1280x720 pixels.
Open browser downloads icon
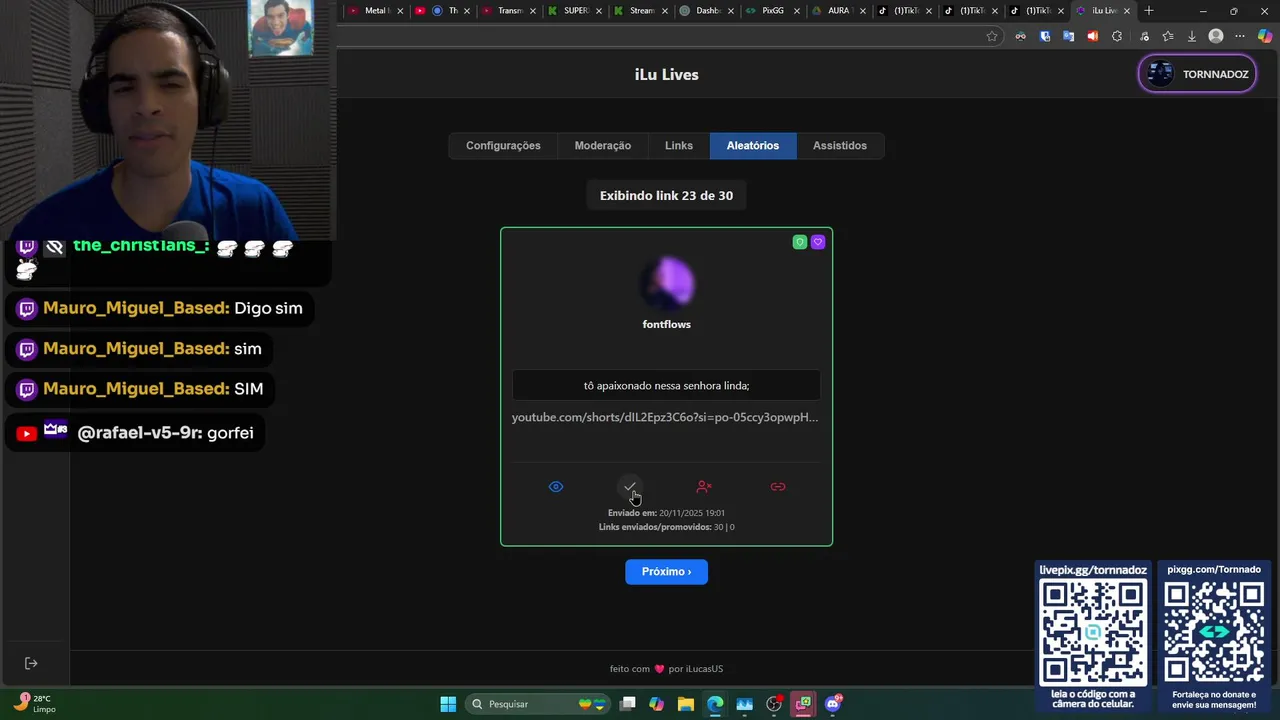coord(1192,36)
